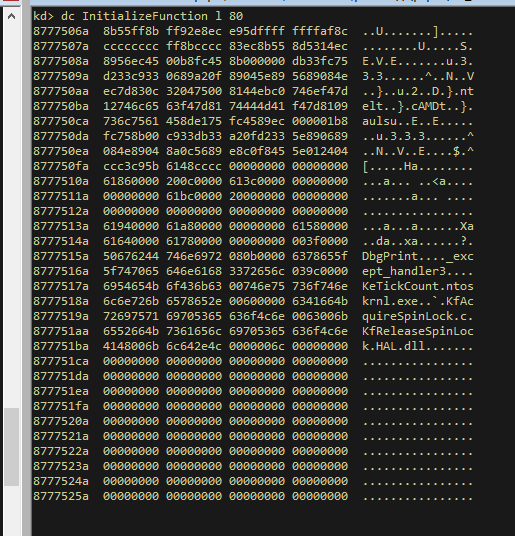515x536 pixels.
Task: Click hex value 4148006b
Action: click(131, 347)
